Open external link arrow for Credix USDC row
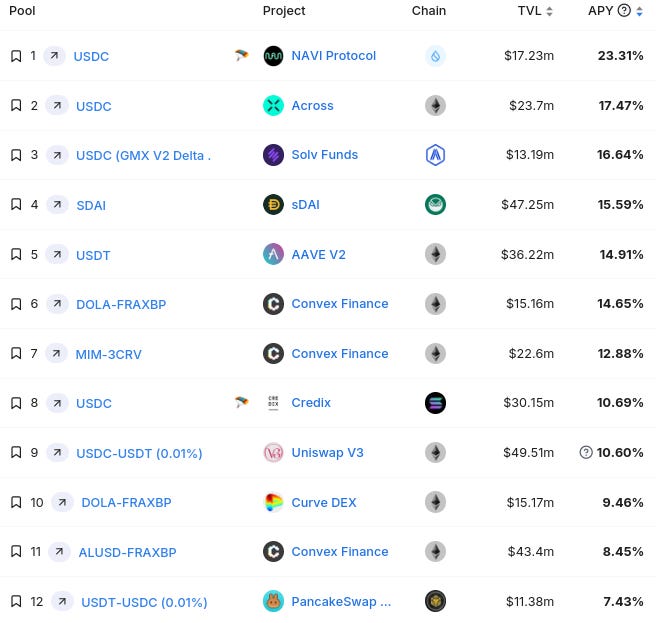 click(57, 403)
